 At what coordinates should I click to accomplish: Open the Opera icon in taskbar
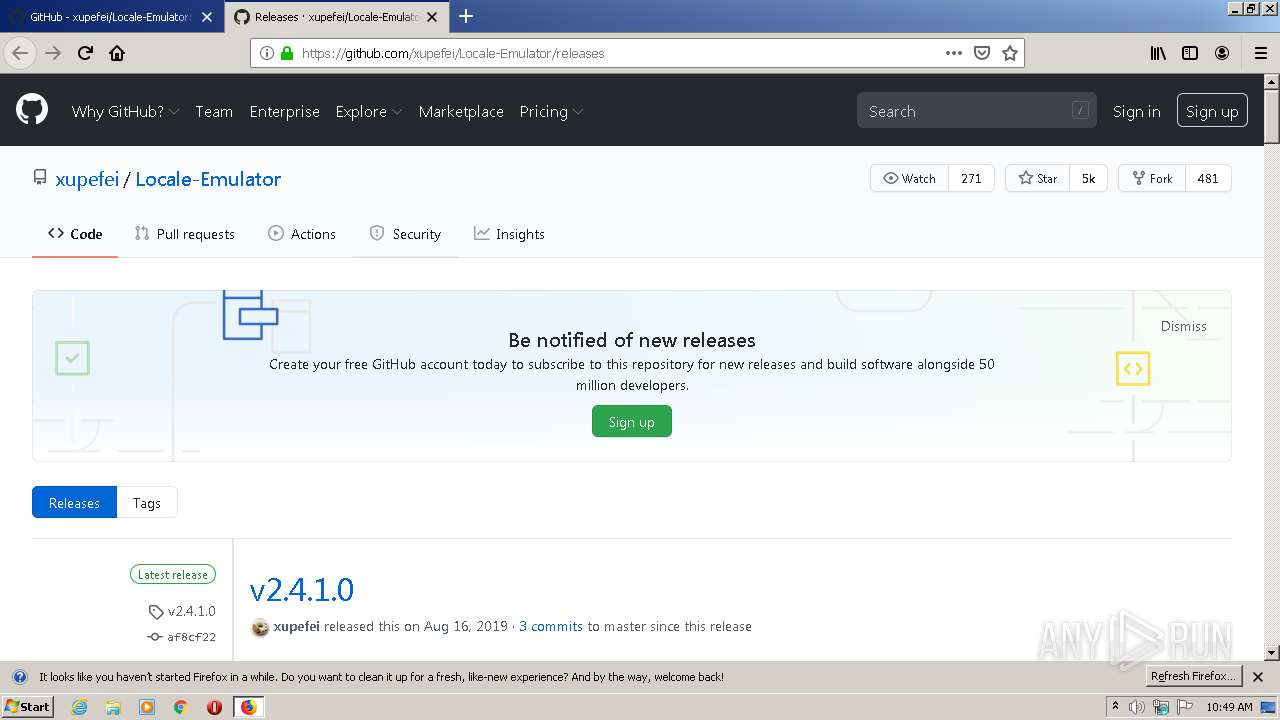214,707
